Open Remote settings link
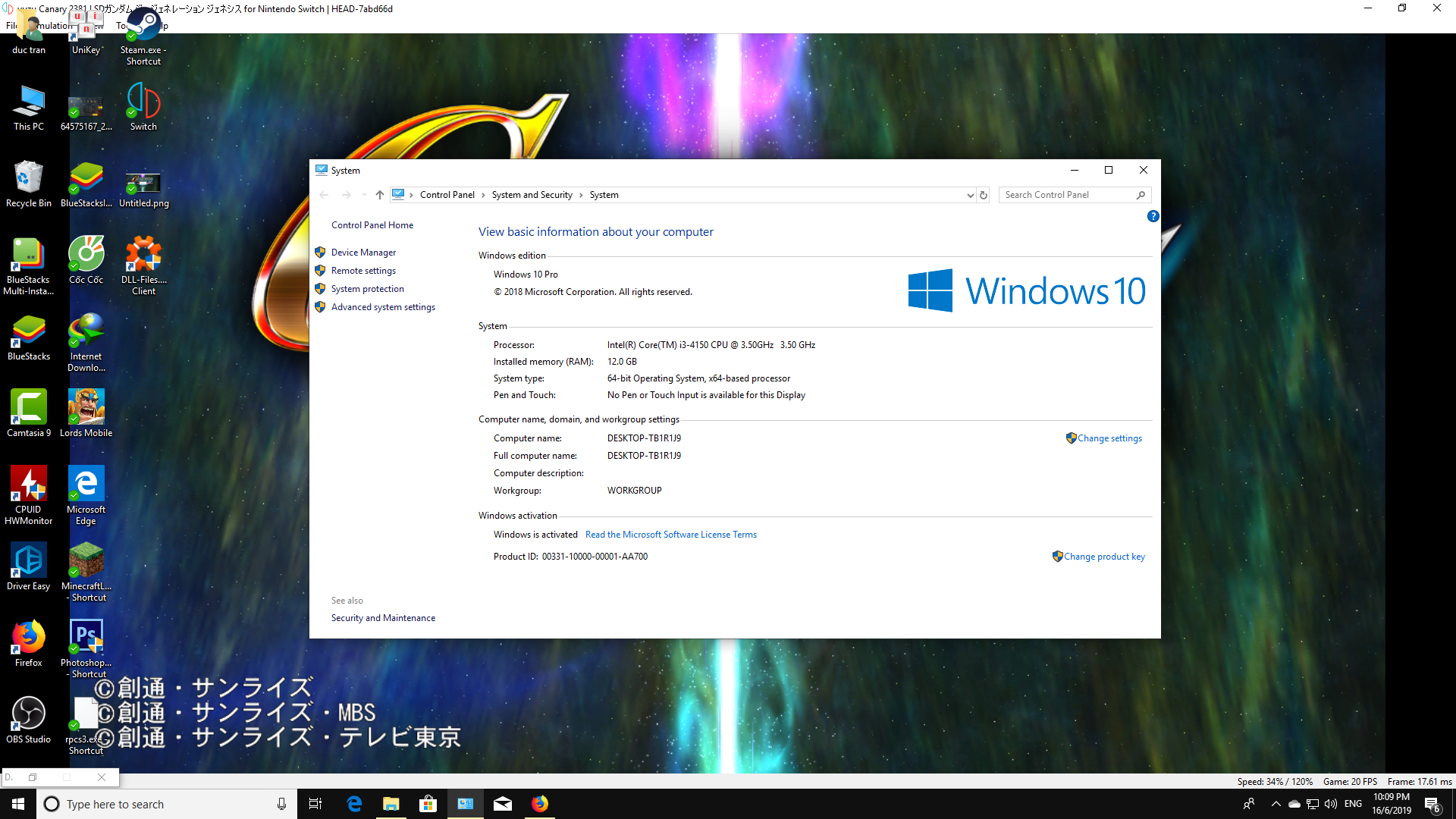Screen dimensions: 1456x819 tap(363, 271)
